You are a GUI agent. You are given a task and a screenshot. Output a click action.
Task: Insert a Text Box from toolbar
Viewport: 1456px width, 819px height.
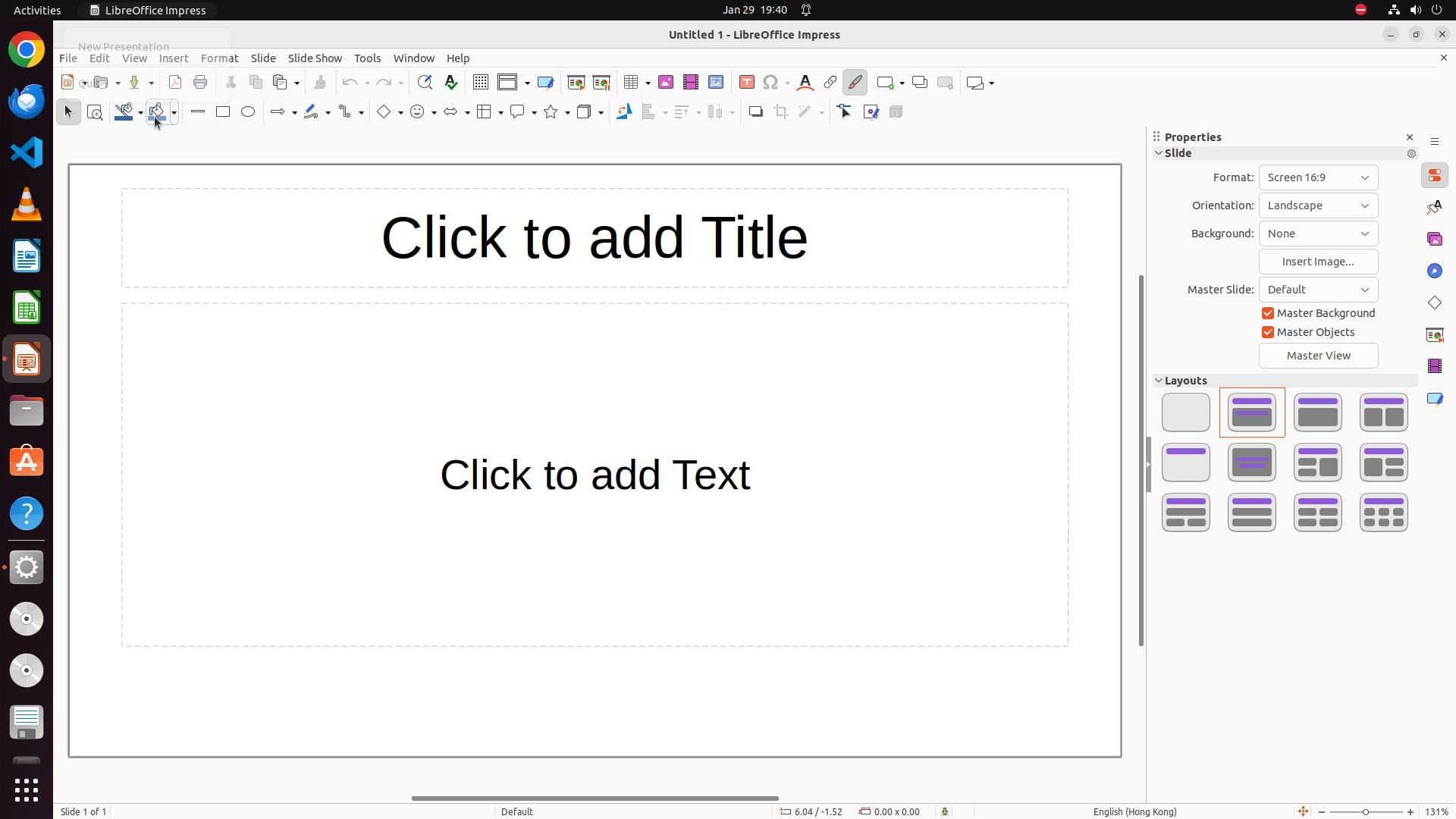(x=747, y=83)
